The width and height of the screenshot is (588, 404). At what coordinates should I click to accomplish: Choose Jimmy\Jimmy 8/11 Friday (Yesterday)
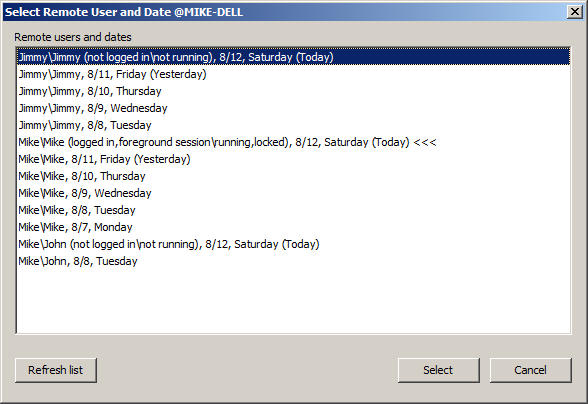click(x=293, y=74)
